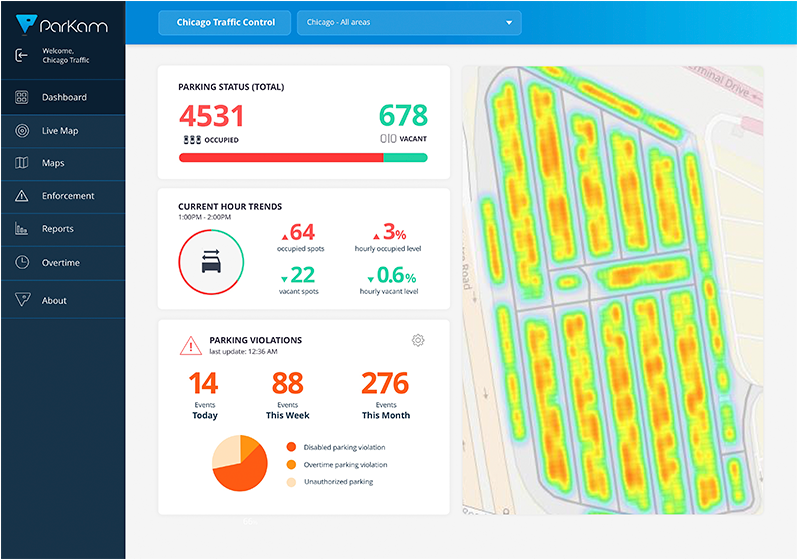Click the area dropdown arrow
The width and height of the screenshot is (797, 559).
coord(509,23)
